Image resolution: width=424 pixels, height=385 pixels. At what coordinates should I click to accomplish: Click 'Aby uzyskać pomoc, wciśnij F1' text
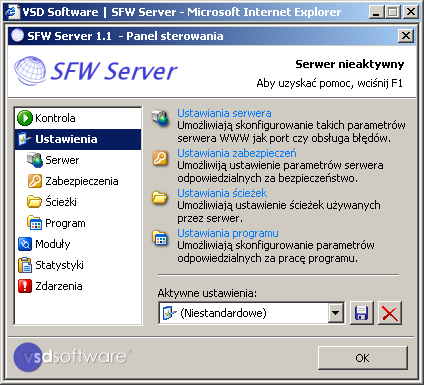[x=329, y=83]
